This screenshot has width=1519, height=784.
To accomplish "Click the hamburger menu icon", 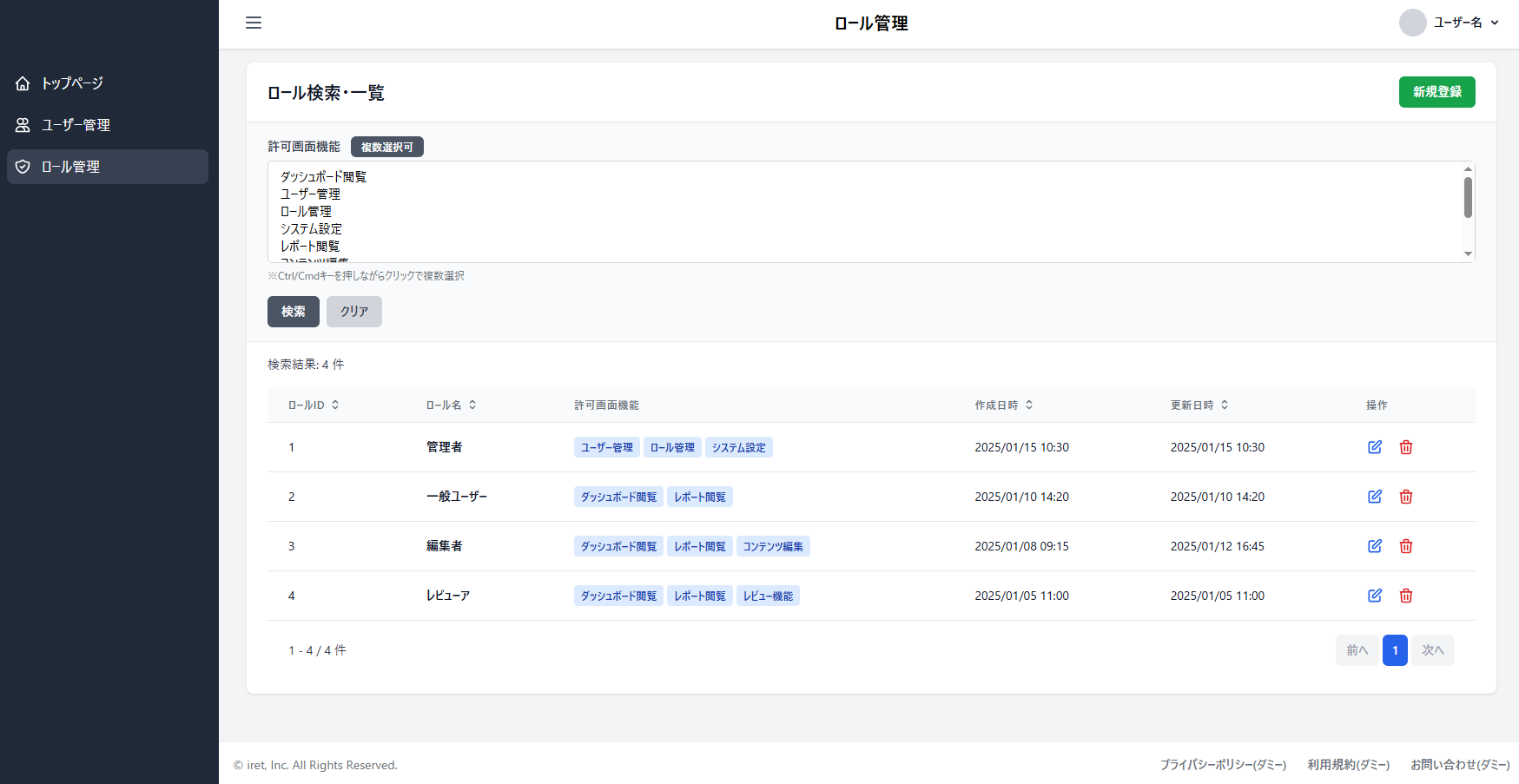I will tap(254, 23).
